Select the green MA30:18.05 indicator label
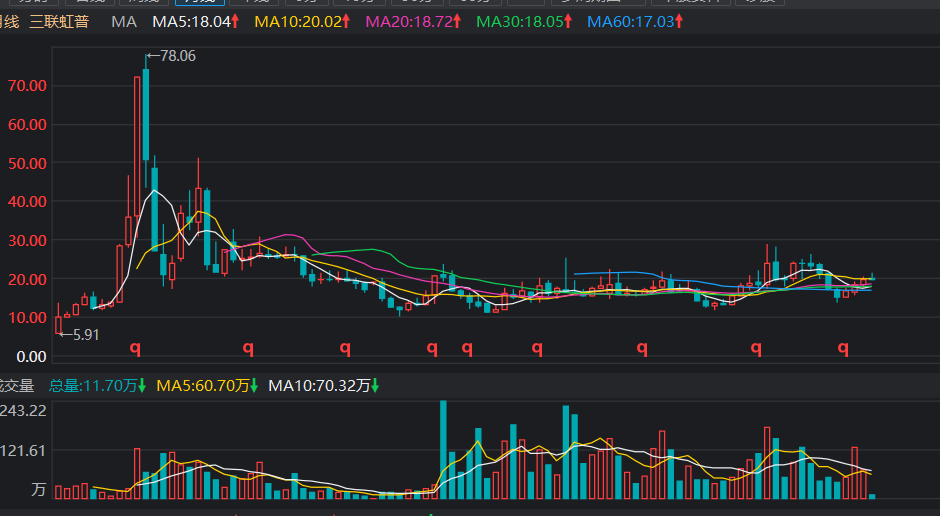Image resolution: width=940 pixels, height=516 pixels. tap(523, 21)
